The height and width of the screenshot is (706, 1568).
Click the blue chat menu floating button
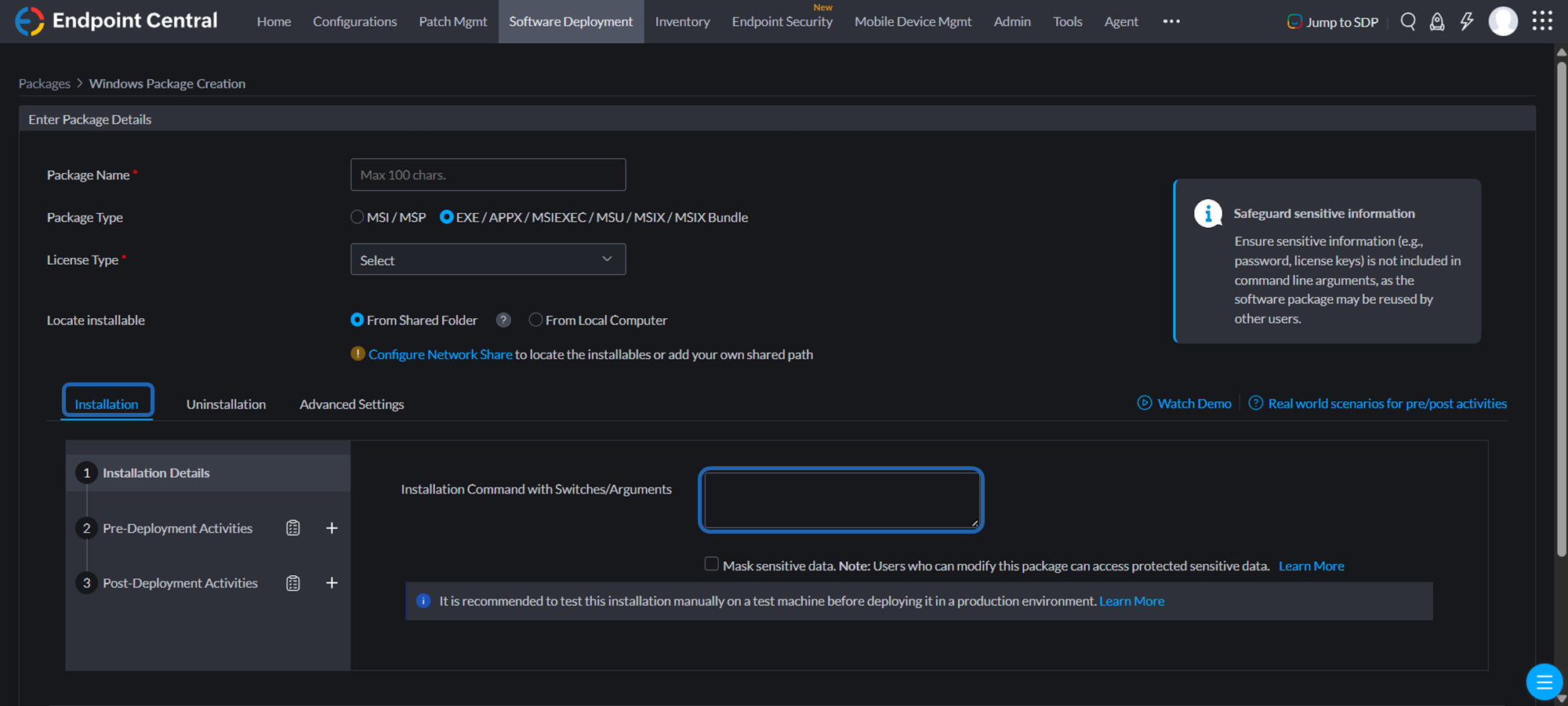(1544, 682)
